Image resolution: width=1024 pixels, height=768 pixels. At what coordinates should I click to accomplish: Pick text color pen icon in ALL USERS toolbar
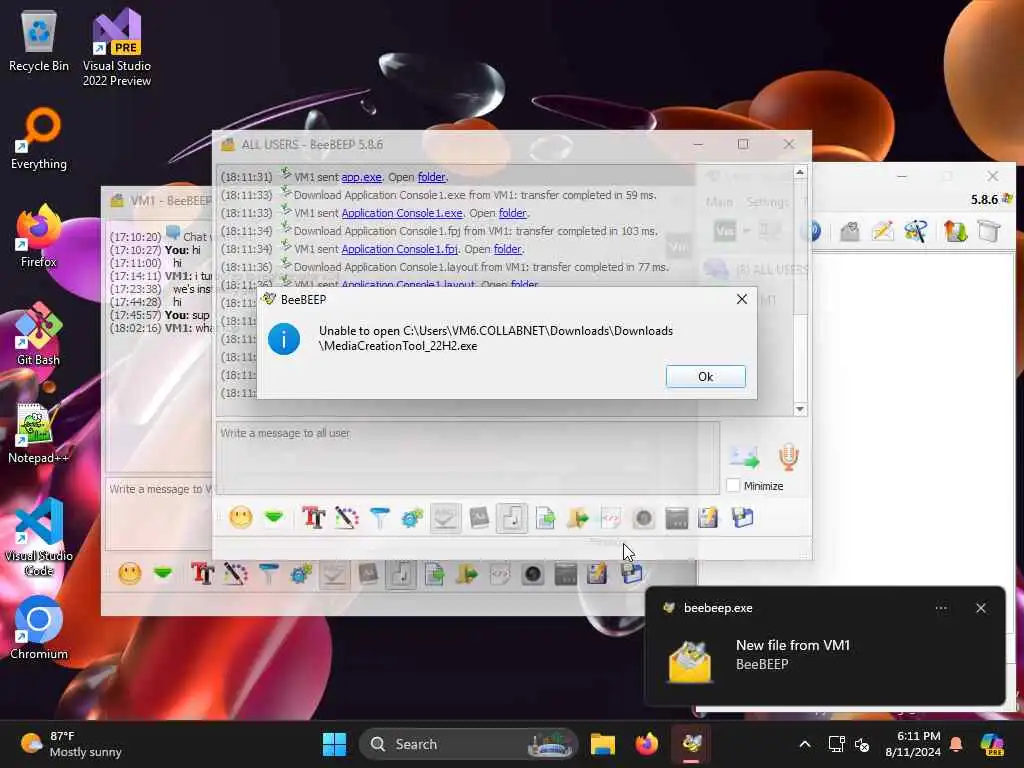coord(347,518)
